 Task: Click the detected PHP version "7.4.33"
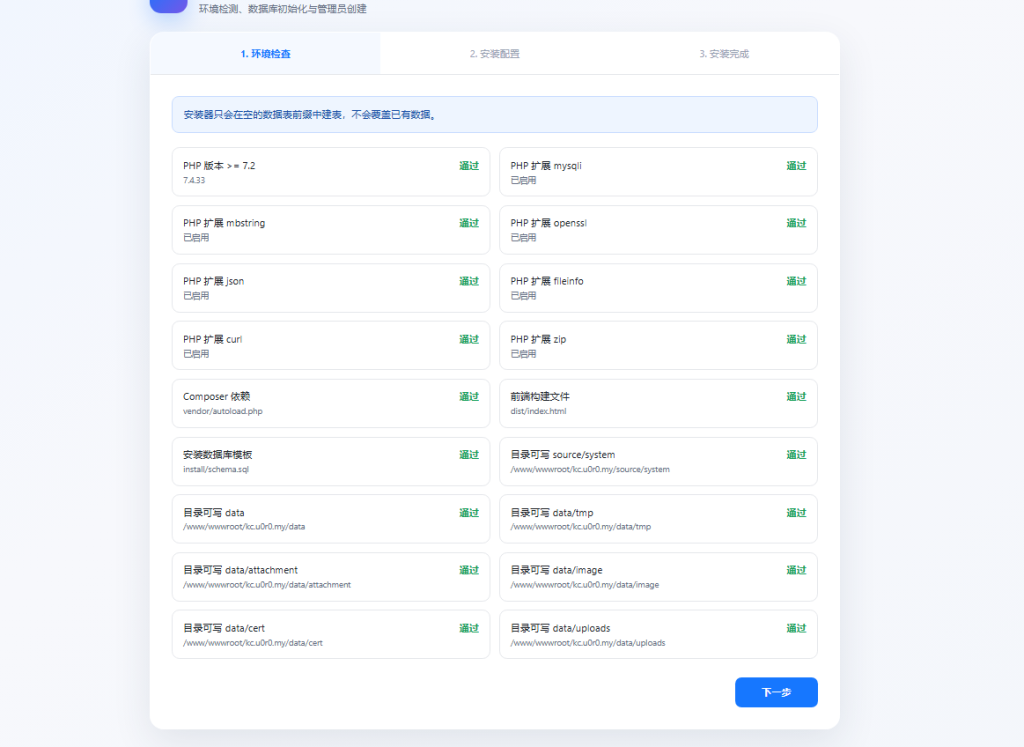tap(194, 180)
